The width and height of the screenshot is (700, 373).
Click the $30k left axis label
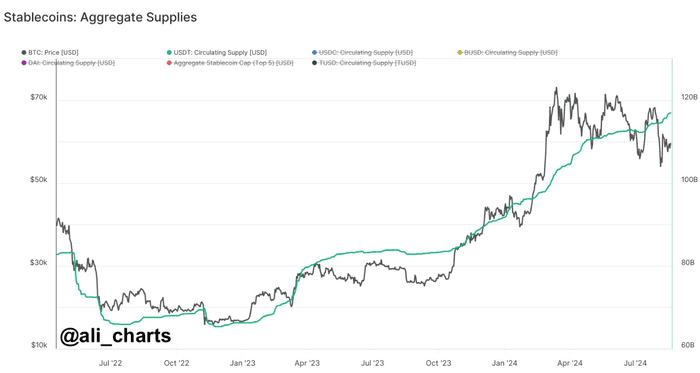39,263
